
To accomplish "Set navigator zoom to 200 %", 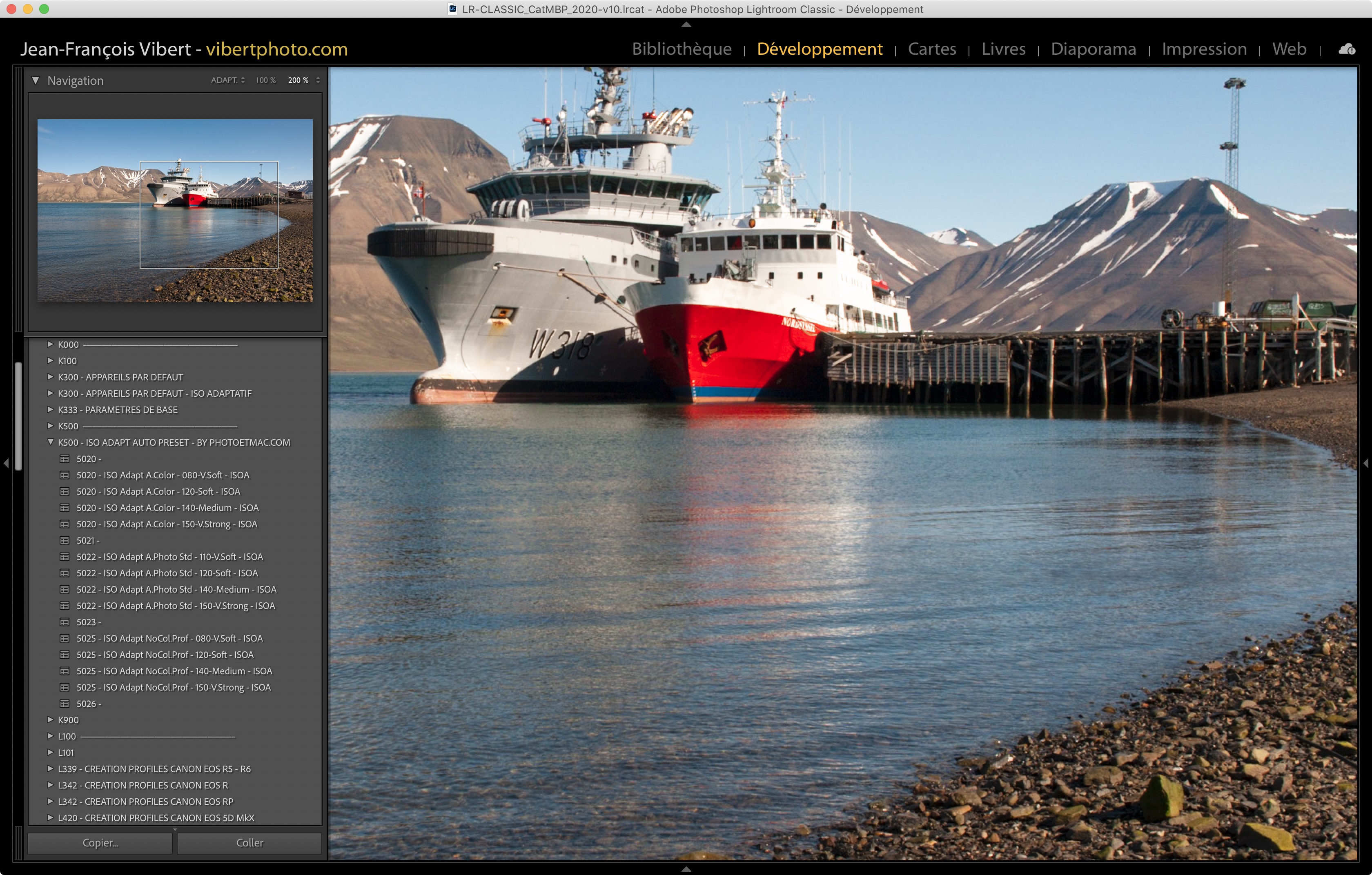I will [298, 80].
